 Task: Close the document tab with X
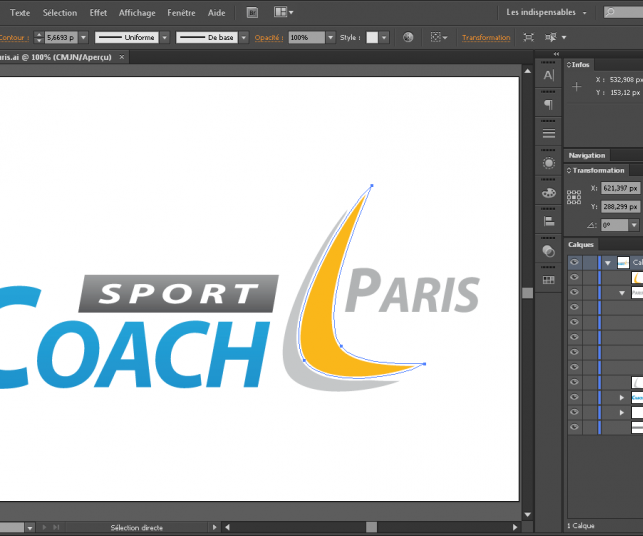pos(122,57)
